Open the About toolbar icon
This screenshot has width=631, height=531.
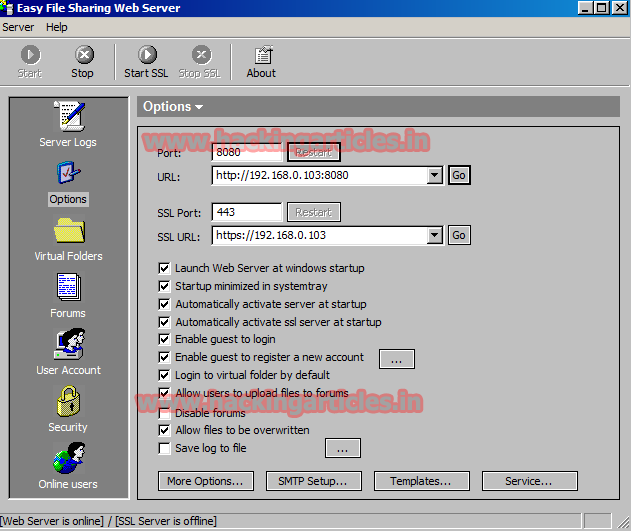pyautogui.click(x=262, y=62)
